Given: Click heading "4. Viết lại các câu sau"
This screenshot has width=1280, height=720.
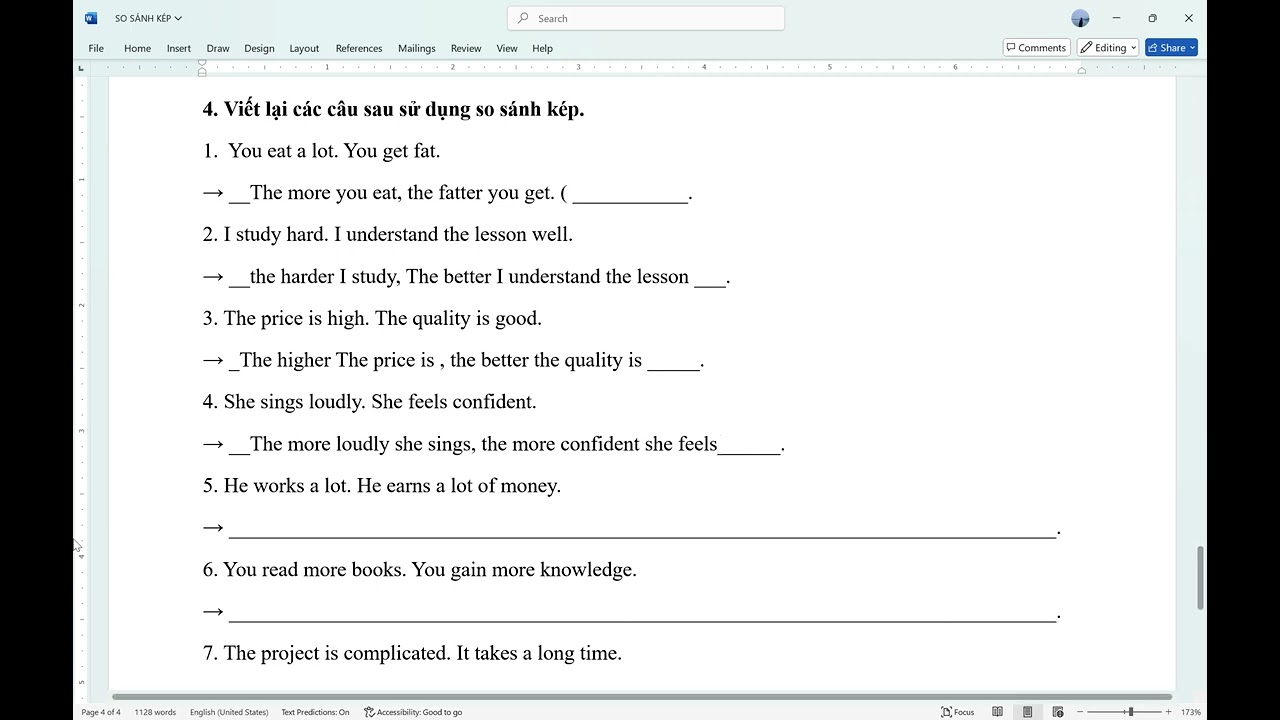Looking at the screenshot, I should (x=393, y=109).
